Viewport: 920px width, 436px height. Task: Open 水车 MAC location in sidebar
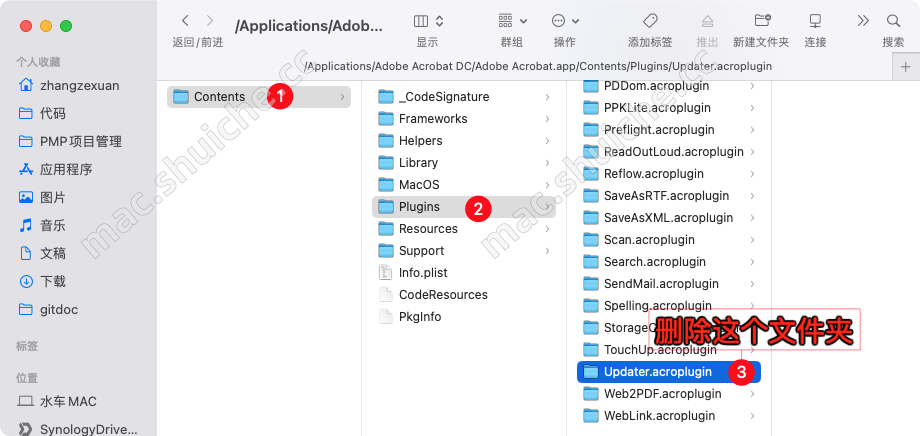68,401
